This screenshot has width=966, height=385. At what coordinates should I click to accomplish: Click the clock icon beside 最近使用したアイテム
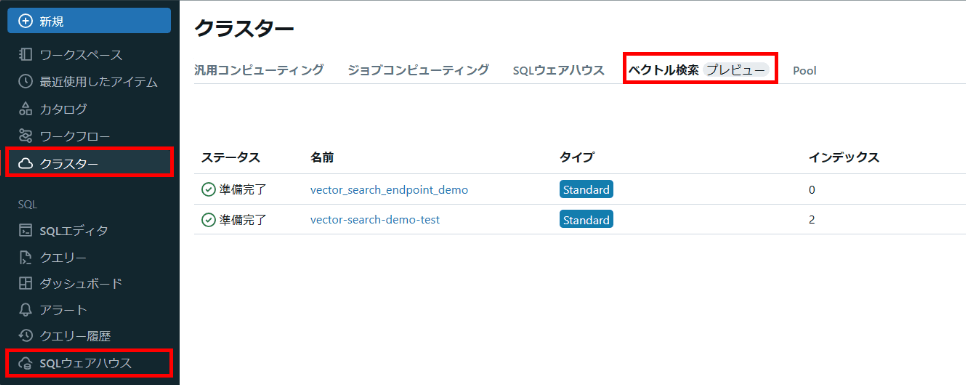click(25, 81)
